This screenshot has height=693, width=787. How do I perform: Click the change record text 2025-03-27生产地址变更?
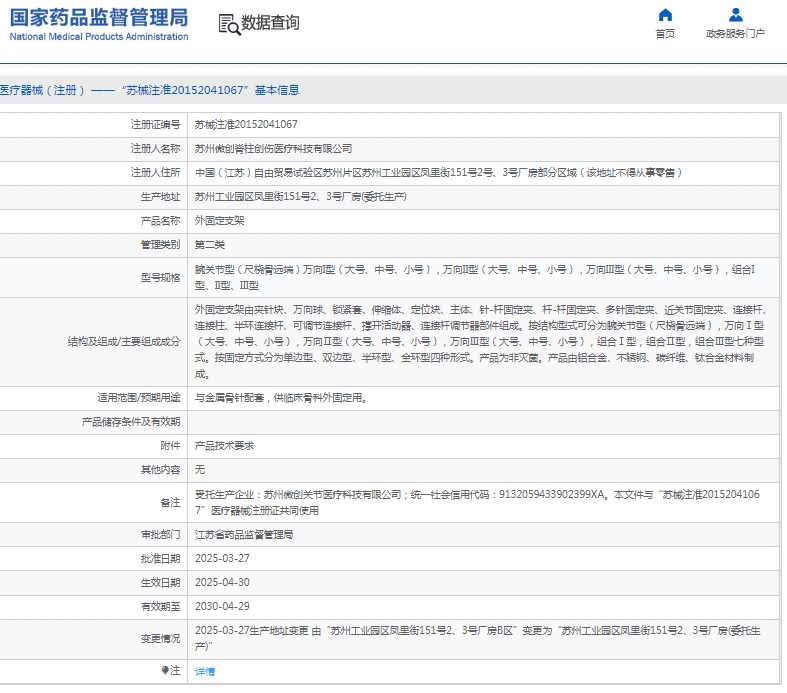pyautogui.click(x=478, y=638)
